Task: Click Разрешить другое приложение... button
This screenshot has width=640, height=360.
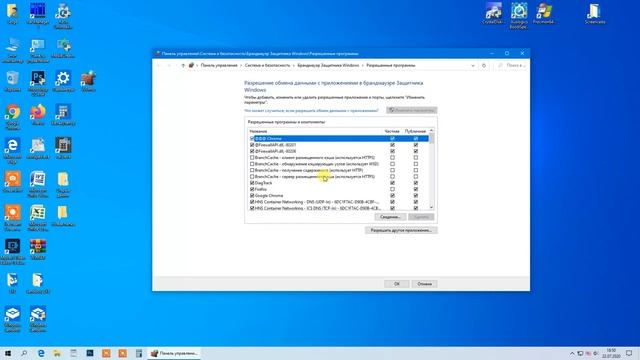Action: [x=401, y=230]
